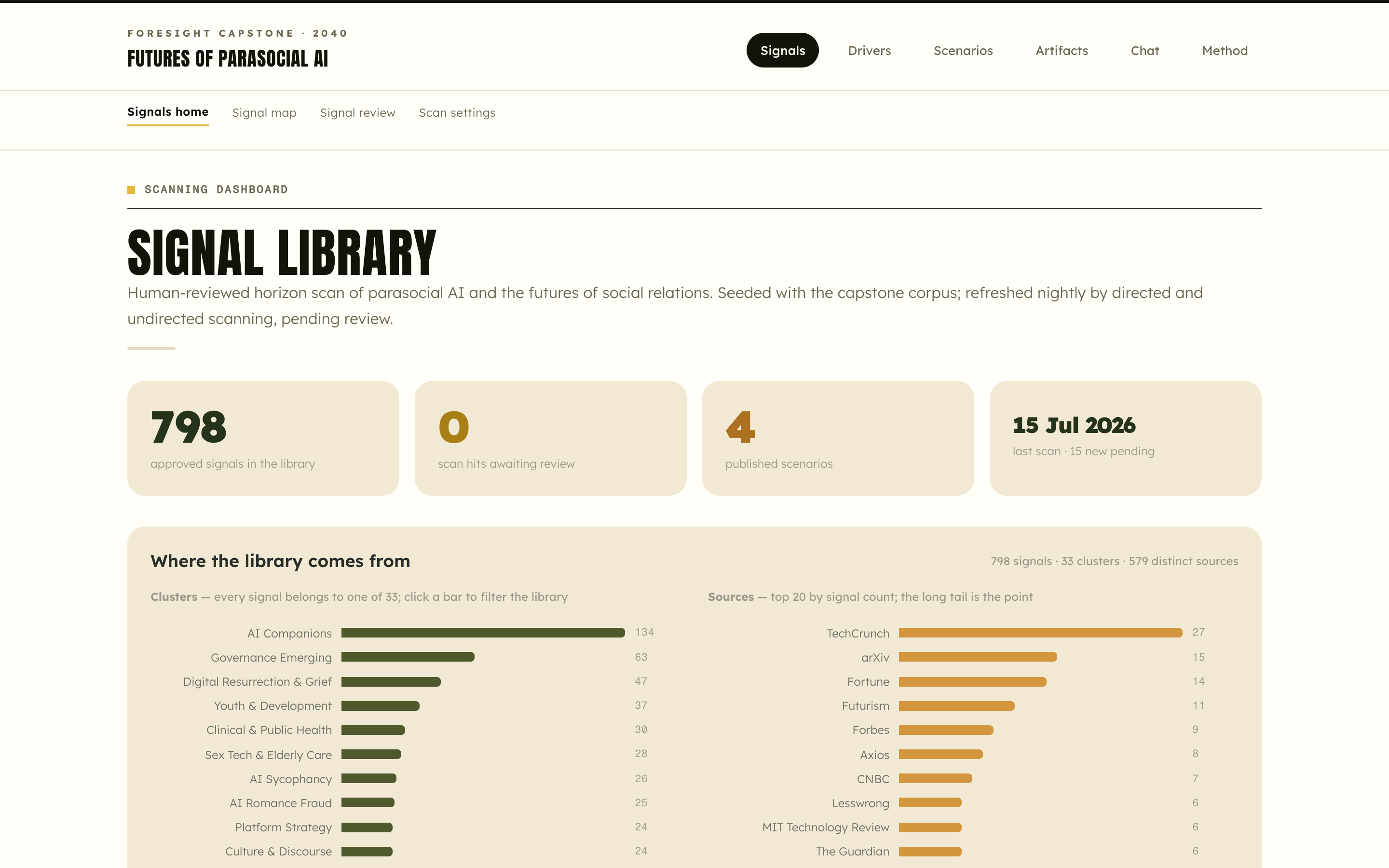The height and width of the screenshot is (868, 1389).
Task: Click the 'Where the library comes from' heading
Action: tap(280, 561)
